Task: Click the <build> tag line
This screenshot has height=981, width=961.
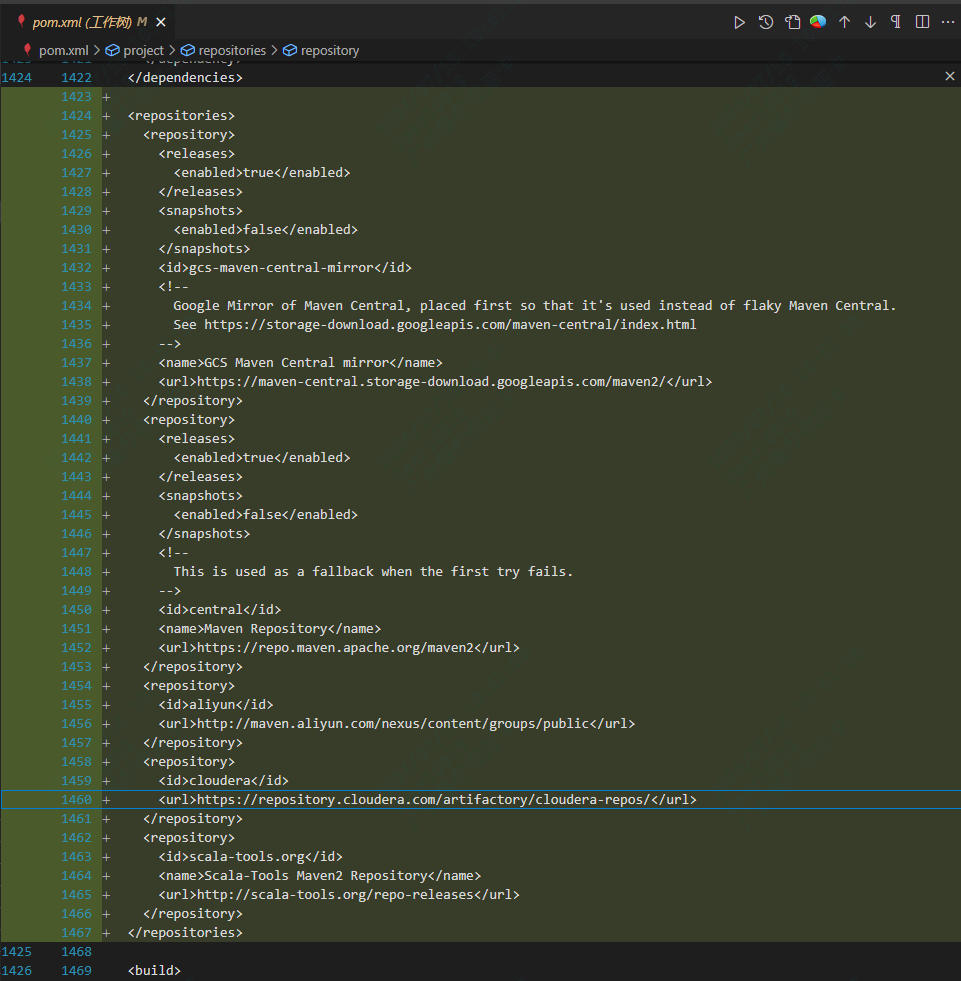Action: pos(155,971)
